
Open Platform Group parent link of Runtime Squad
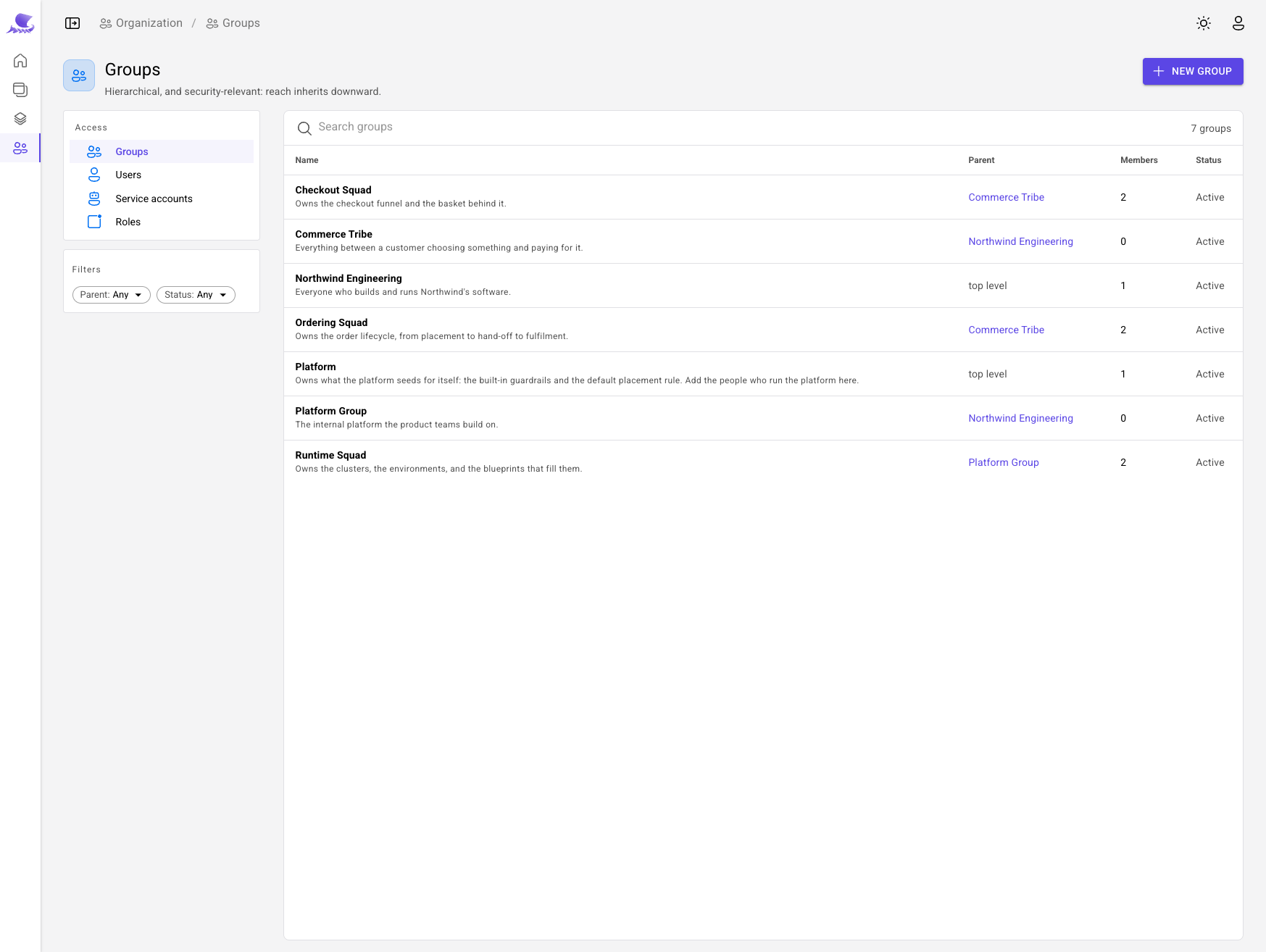(x=1004, y=462)
